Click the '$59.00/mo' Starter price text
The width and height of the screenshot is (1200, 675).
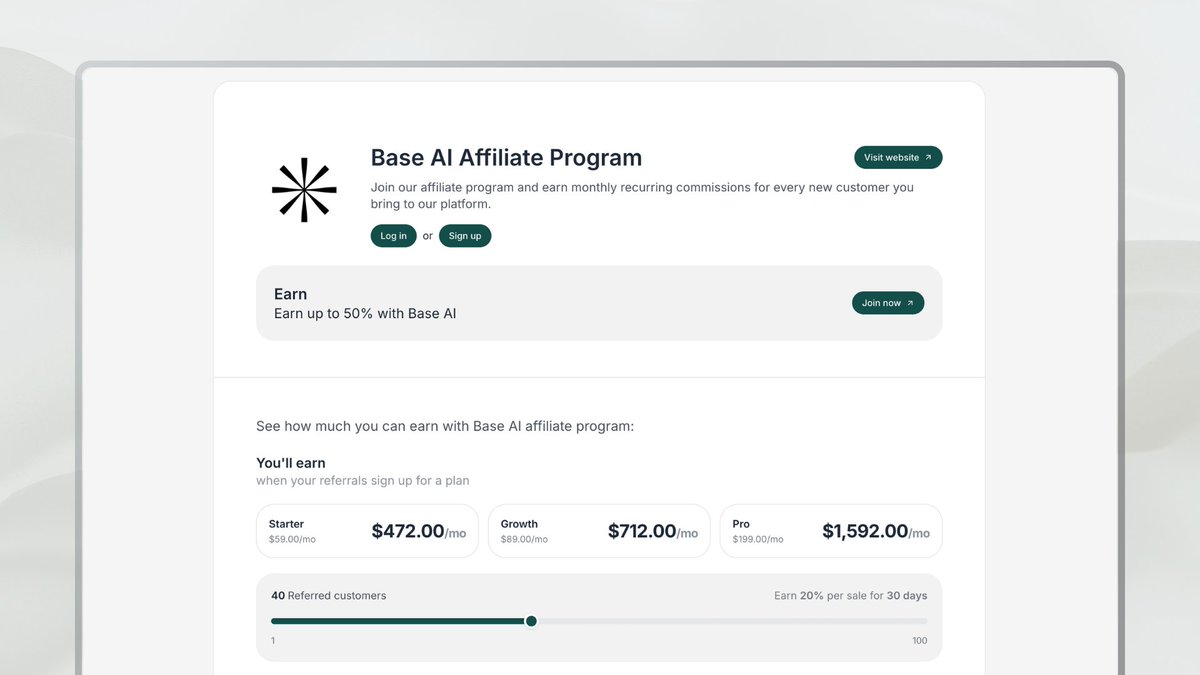point(292,540)
